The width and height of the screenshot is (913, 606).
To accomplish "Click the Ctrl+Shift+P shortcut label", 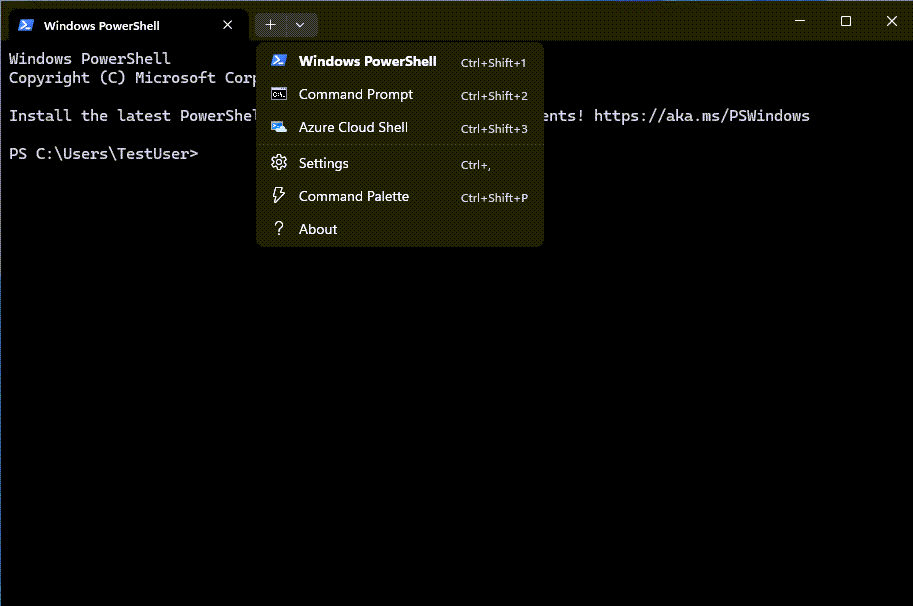I will [494, 198].
